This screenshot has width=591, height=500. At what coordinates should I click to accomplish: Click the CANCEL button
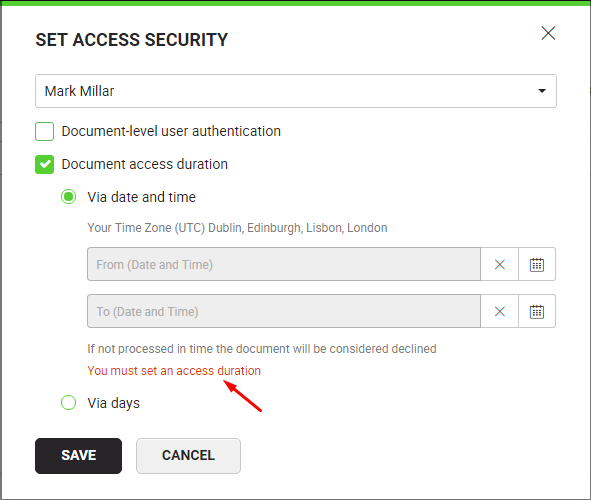[x=188, y=456]
